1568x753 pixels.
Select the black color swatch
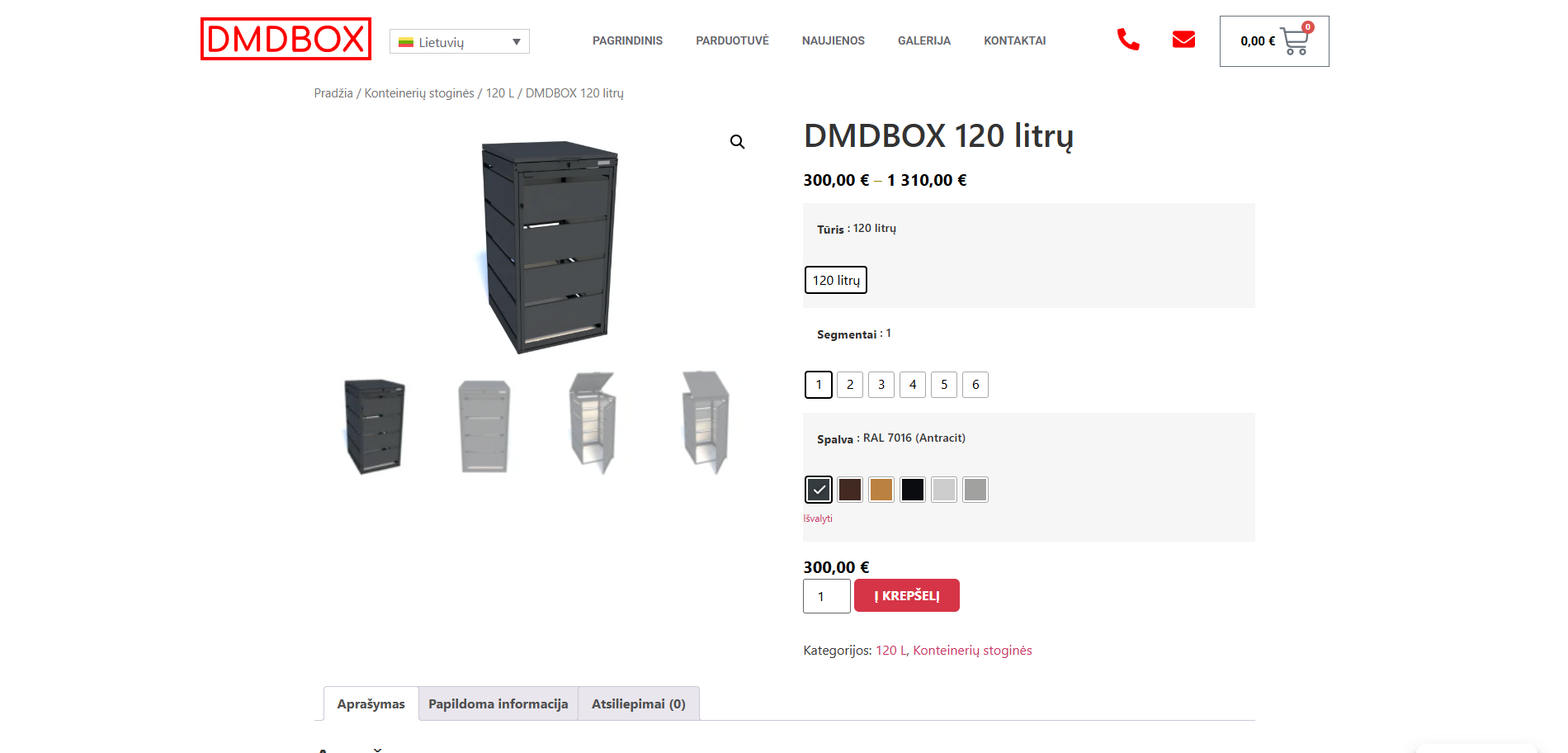coord(913,490)
